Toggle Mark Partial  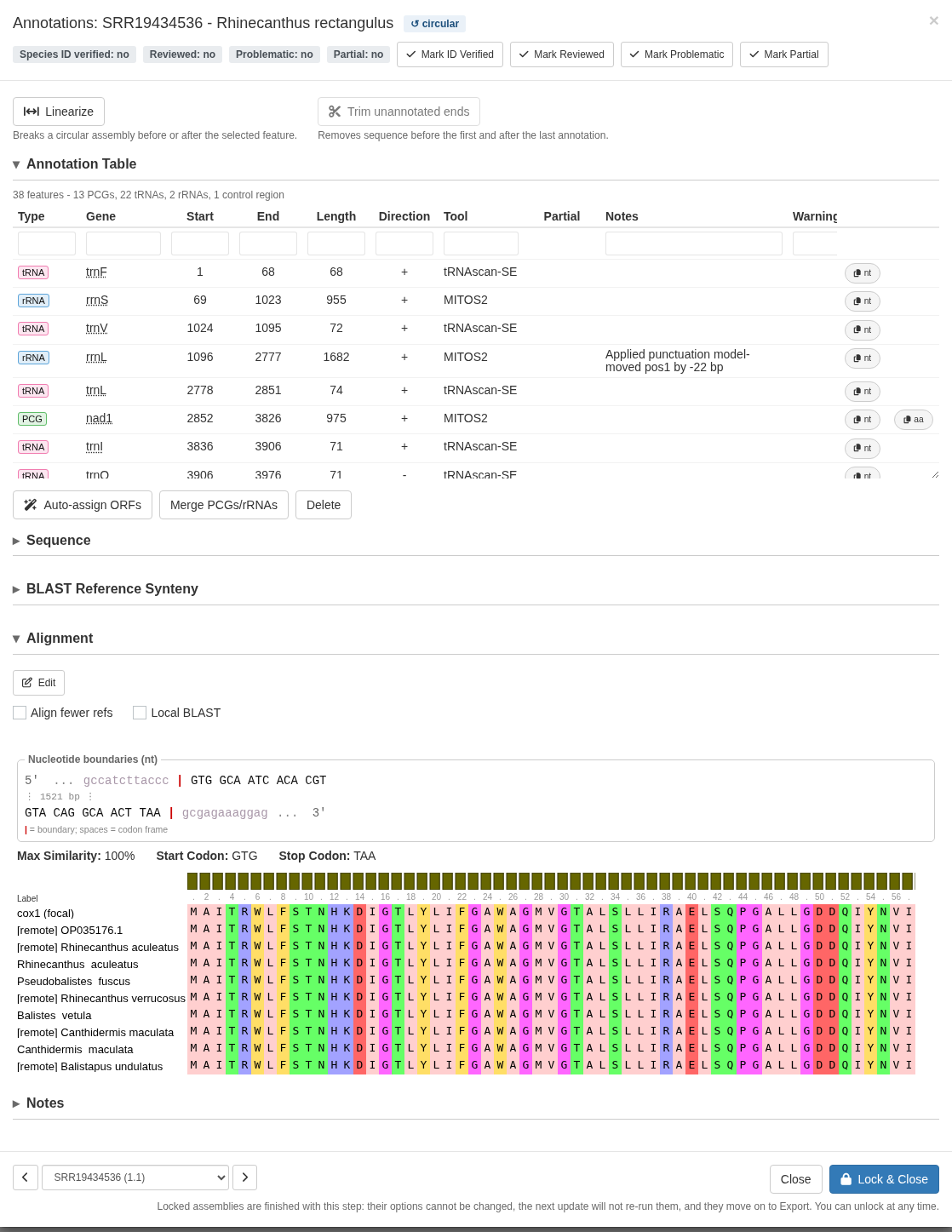[x=783, y=54]
